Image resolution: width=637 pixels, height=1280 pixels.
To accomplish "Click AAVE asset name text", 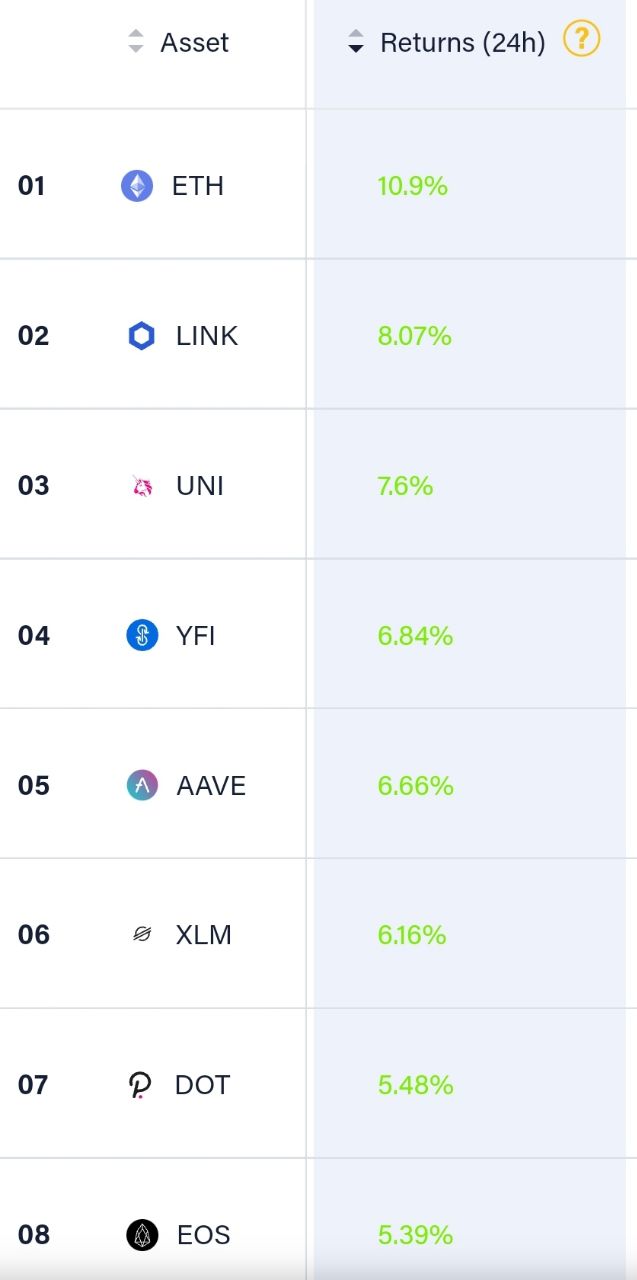I will (211, 786).
